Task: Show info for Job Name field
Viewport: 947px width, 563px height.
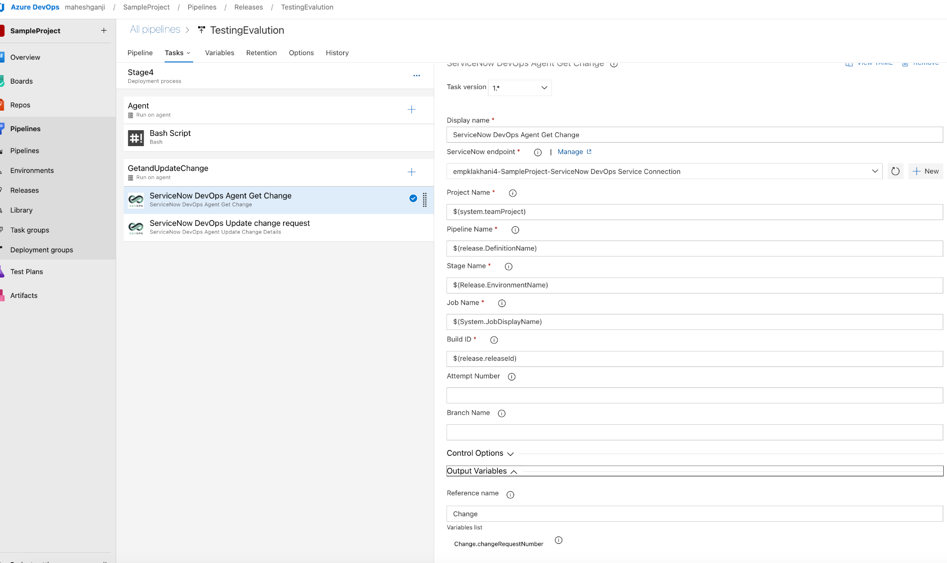Action: [x=501, y=303]
